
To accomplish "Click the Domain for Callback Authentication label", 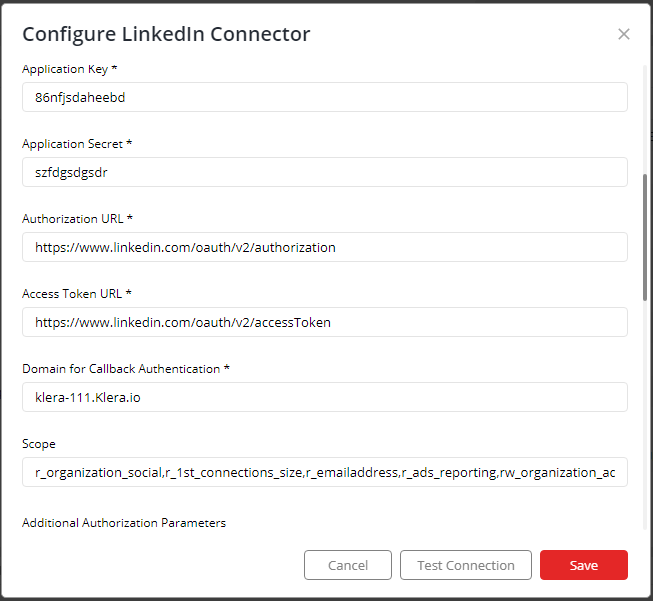I will pos(126,369).
